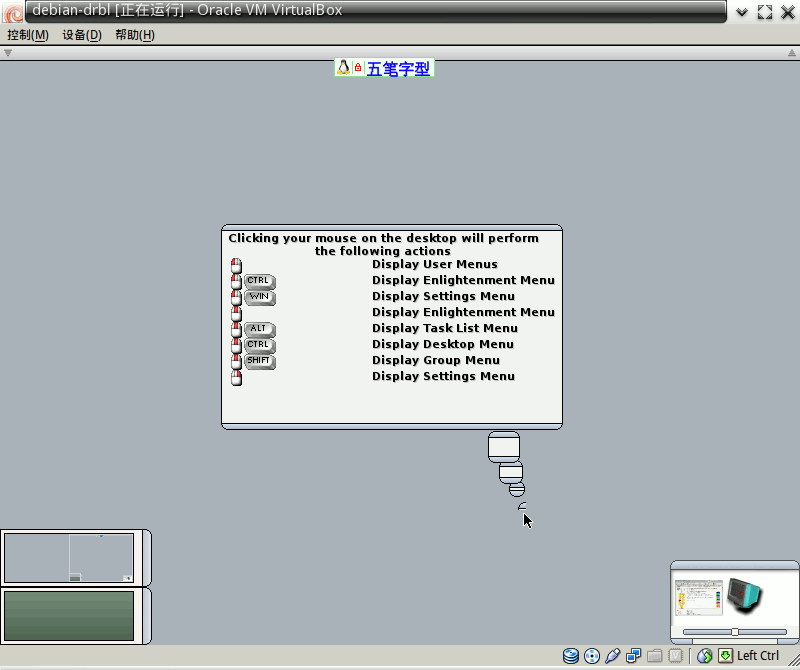The image size is (800, 670).
Task: Toggle fullscreen with the title bar arrows button
Action: [x=765, y=12]
